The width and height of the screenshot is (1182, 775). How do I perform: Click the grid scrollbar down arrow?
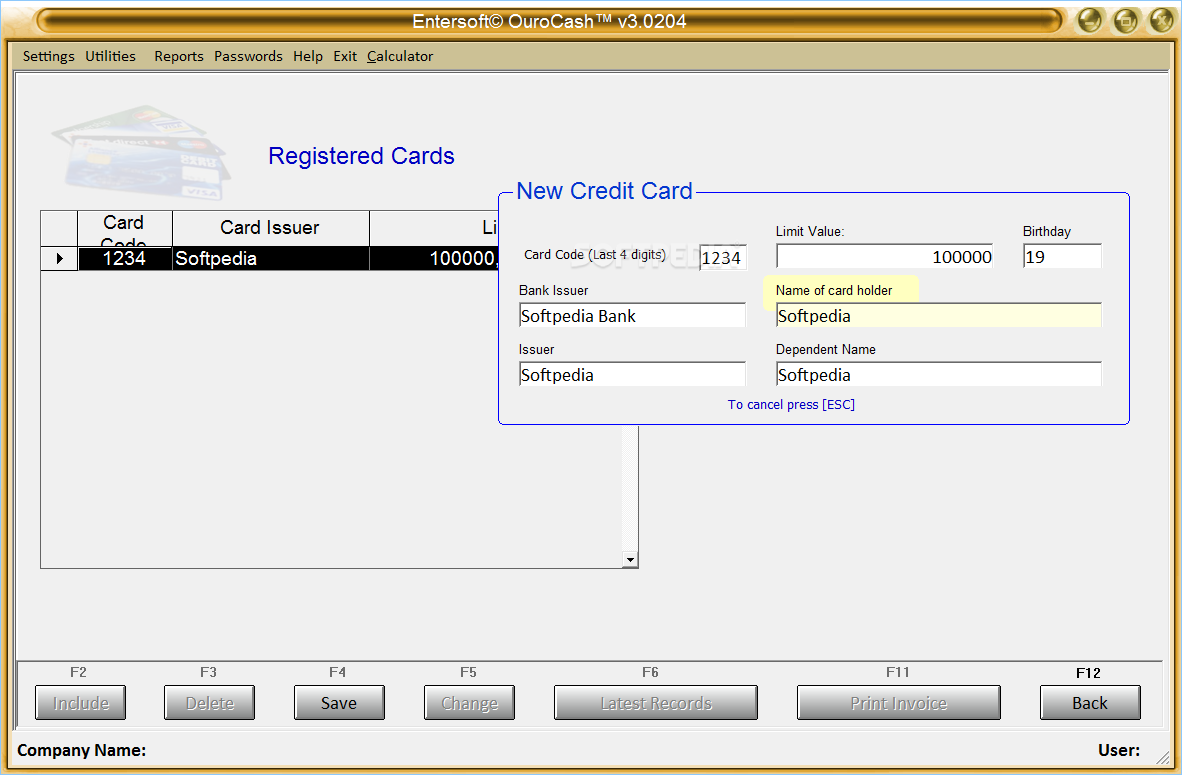[x=630, y=559]
